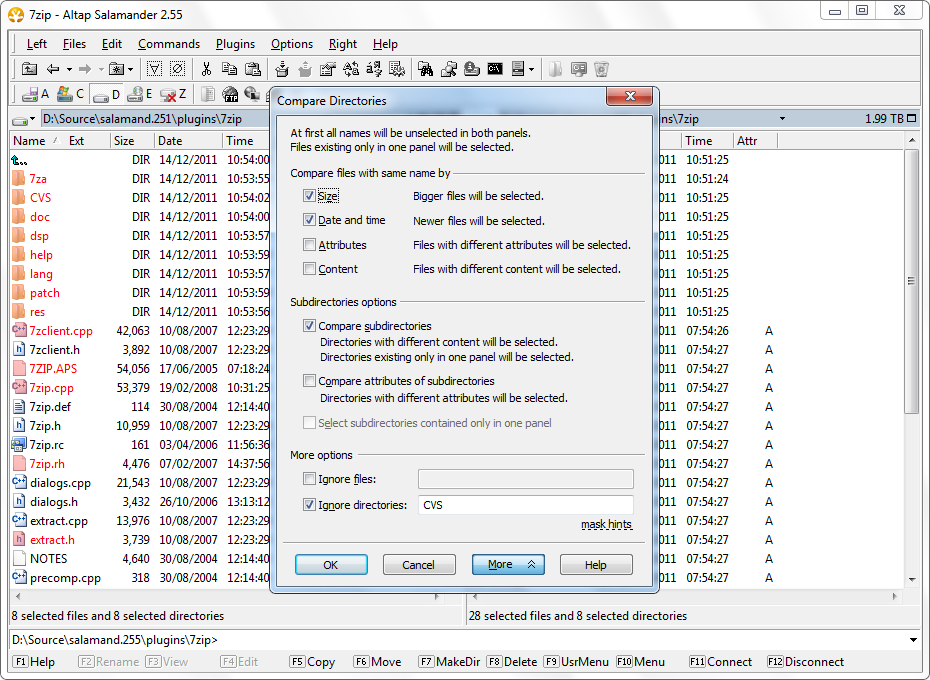
Task: Collapse dialog with More button
Action: pyautogui.click(x=508, y=564)
